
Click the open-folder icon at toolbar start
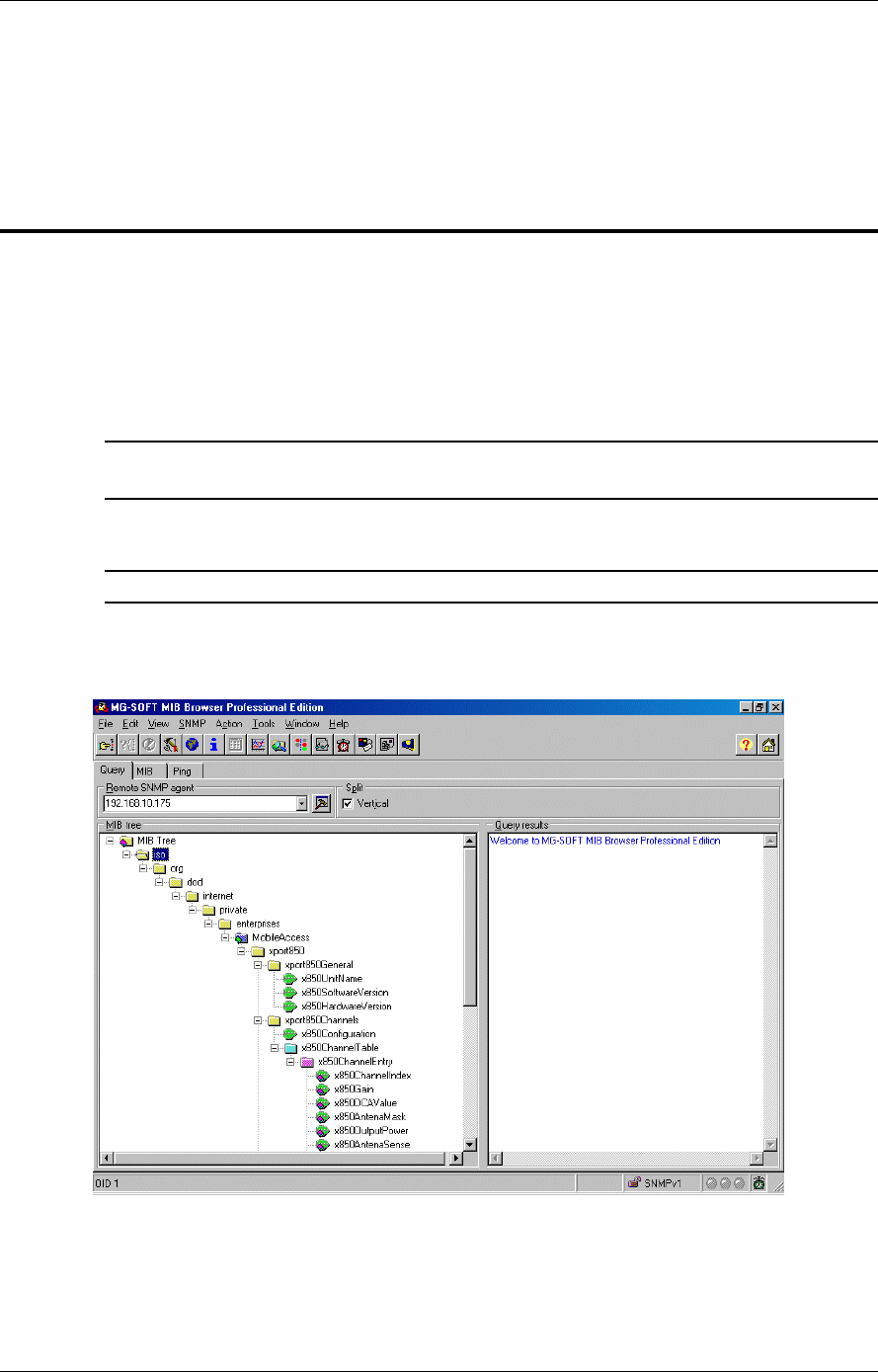[106, 746]
